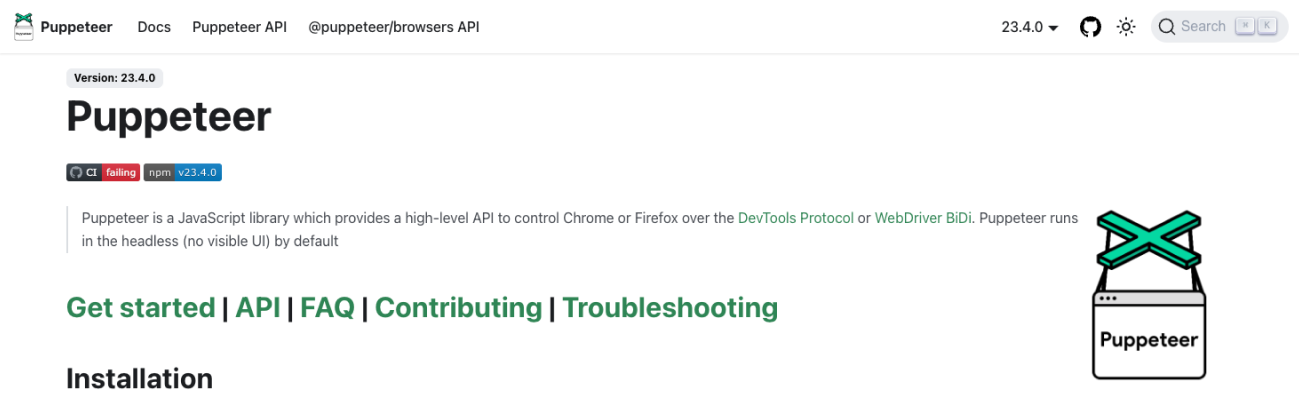Open the FAQ heading link

click(x=327, y=307)
